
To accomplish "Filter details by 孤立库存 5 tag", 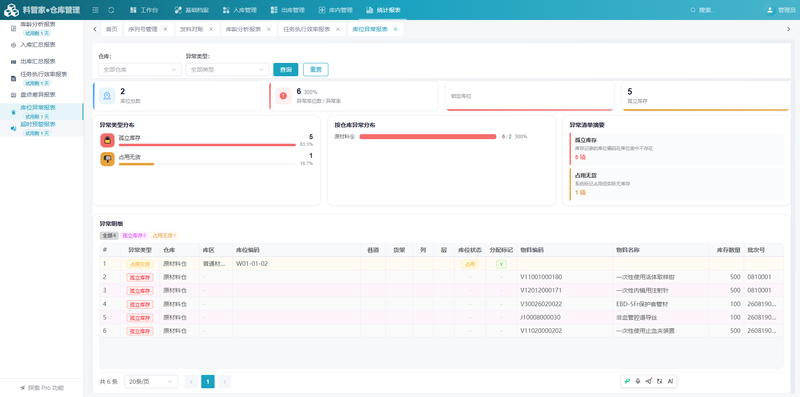I will [135, 236].
